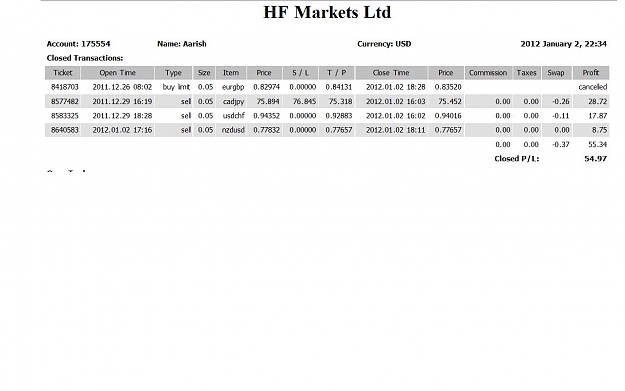Select ticket number 8577482
The image size is (625, 391).
pos(65,101)
